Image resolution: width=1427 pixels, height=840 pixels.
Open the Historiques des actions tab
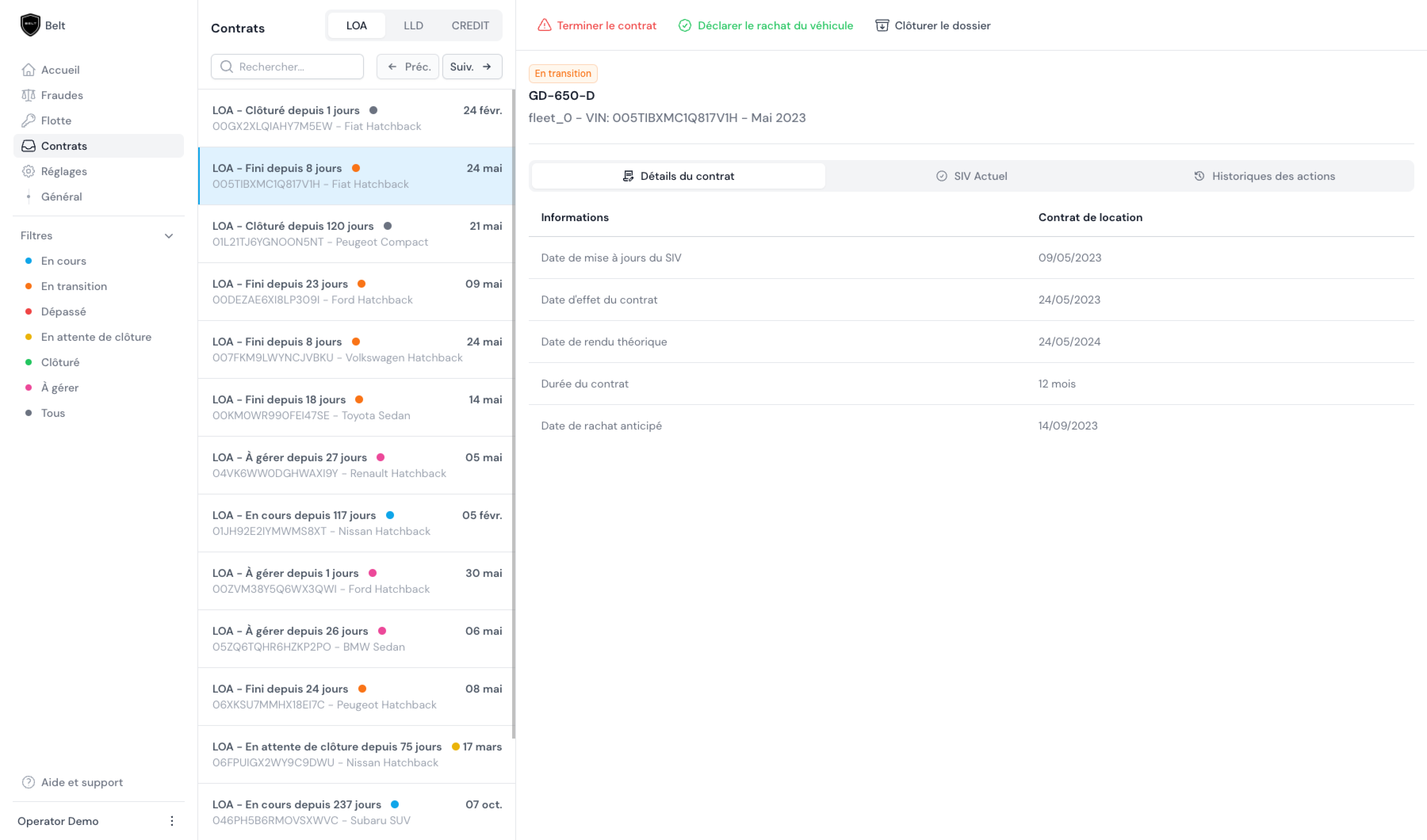click(x=1264, y=176)
